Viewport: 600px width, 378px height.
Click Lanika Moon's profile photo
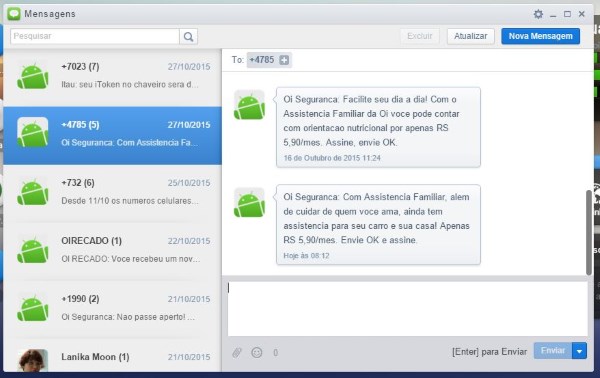pyautogui.click(x=33, y=360)
